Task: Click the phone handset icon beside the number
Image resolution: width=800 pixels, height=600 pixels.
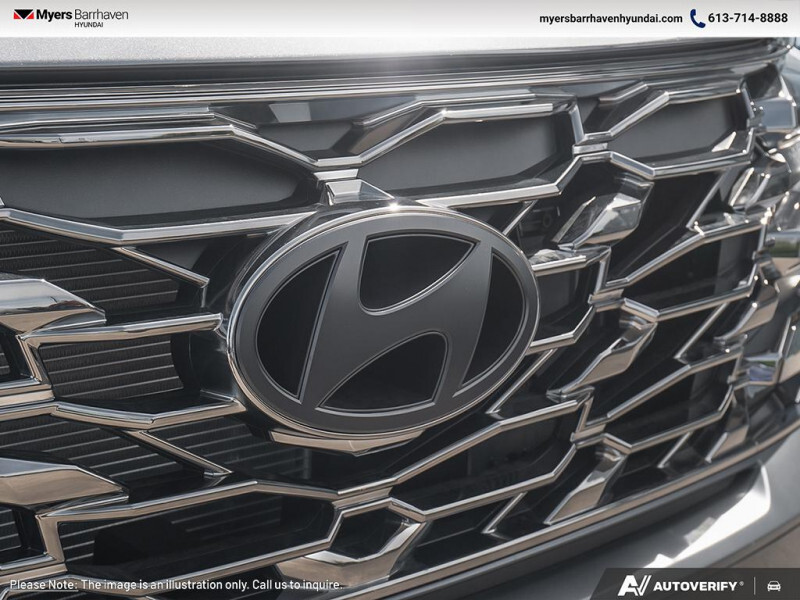Action: pos(698,17)
